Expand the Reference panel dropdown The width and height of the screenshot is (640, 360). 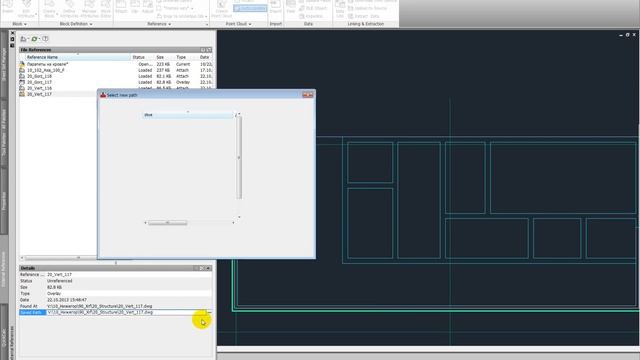tap(159, 24)
